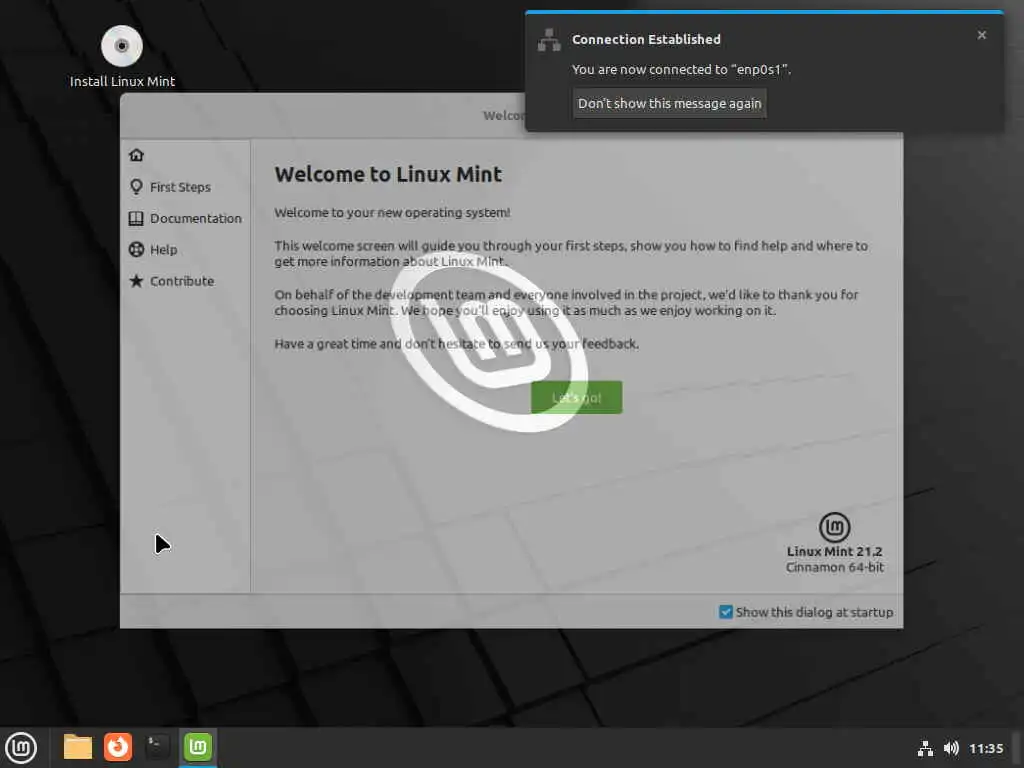Open Documentation in the sidebar

[x=185, y=218]
